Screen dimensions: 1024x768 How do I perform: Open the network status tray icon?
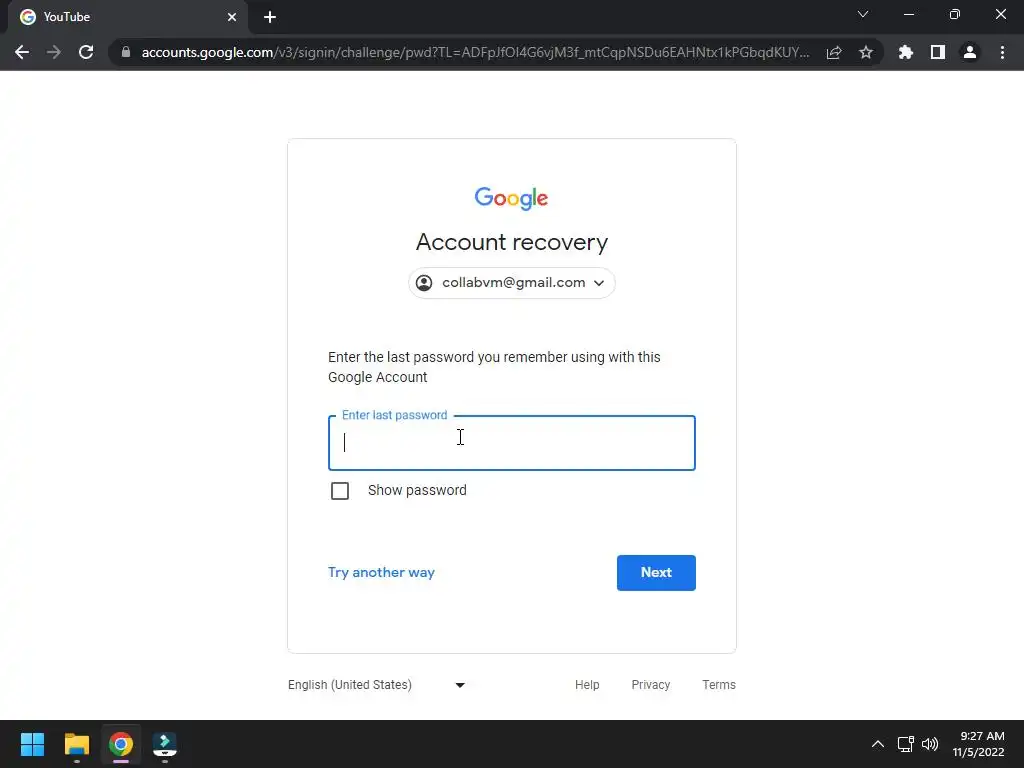[905, 744]
